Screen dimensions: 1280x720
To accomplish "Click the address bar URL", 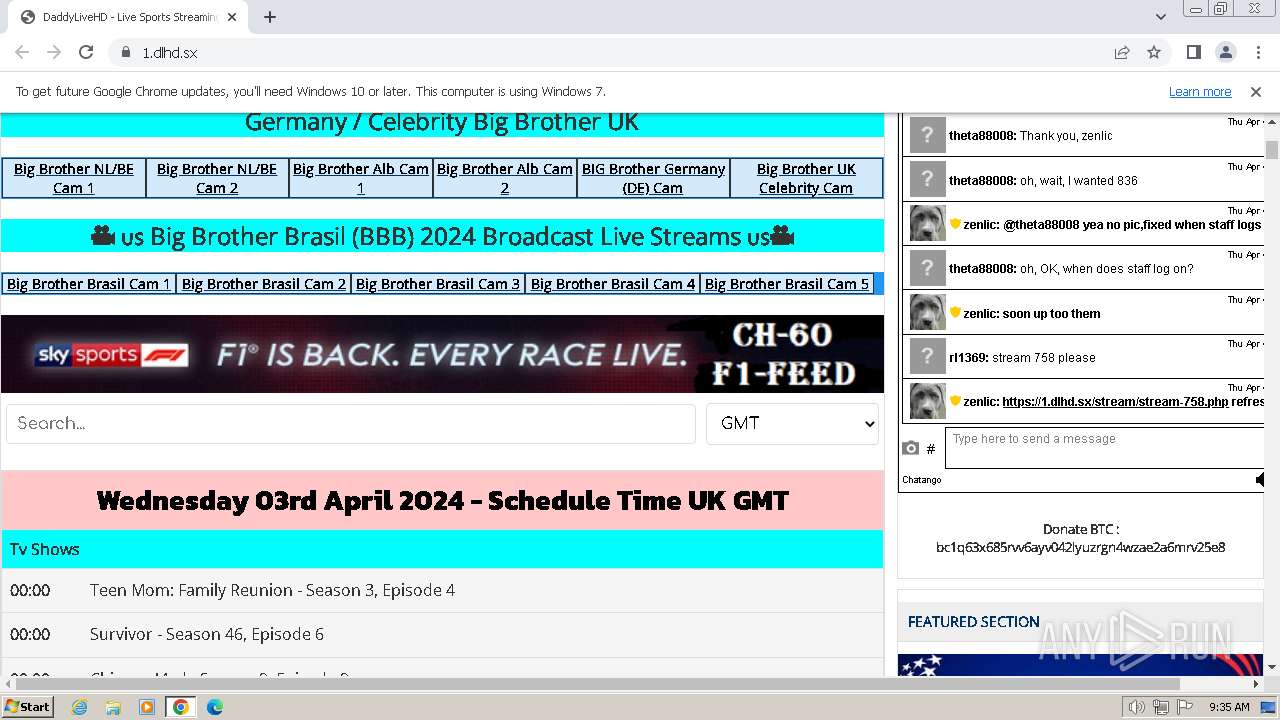I will 170,53.
